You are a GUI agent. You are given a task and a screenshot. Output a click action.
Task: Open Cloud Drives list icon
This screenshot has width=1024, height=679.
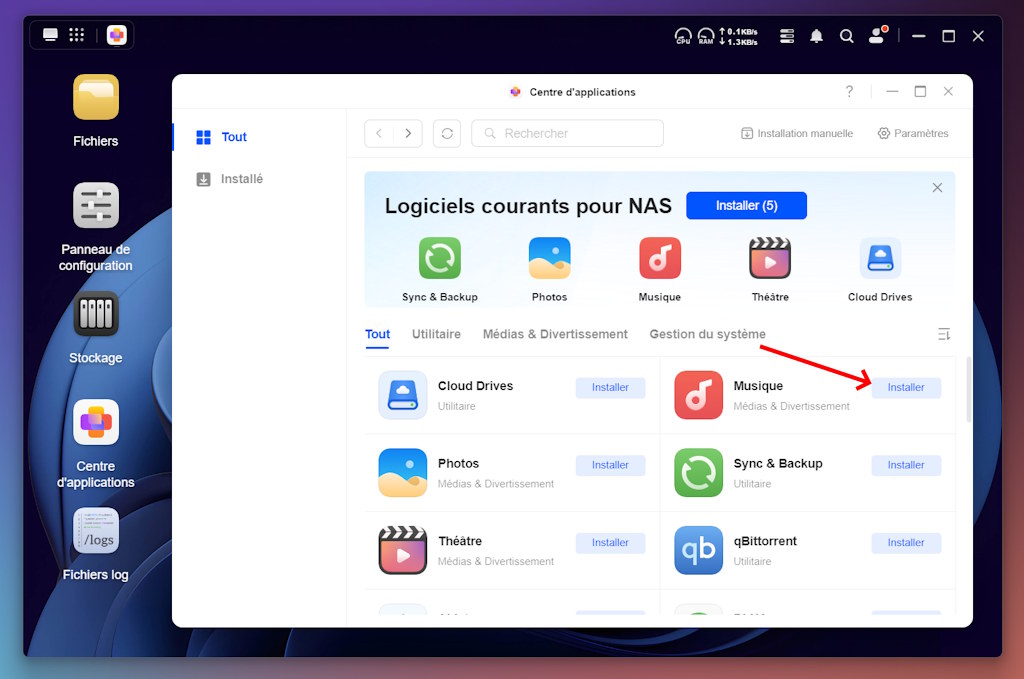pos(403,395)
